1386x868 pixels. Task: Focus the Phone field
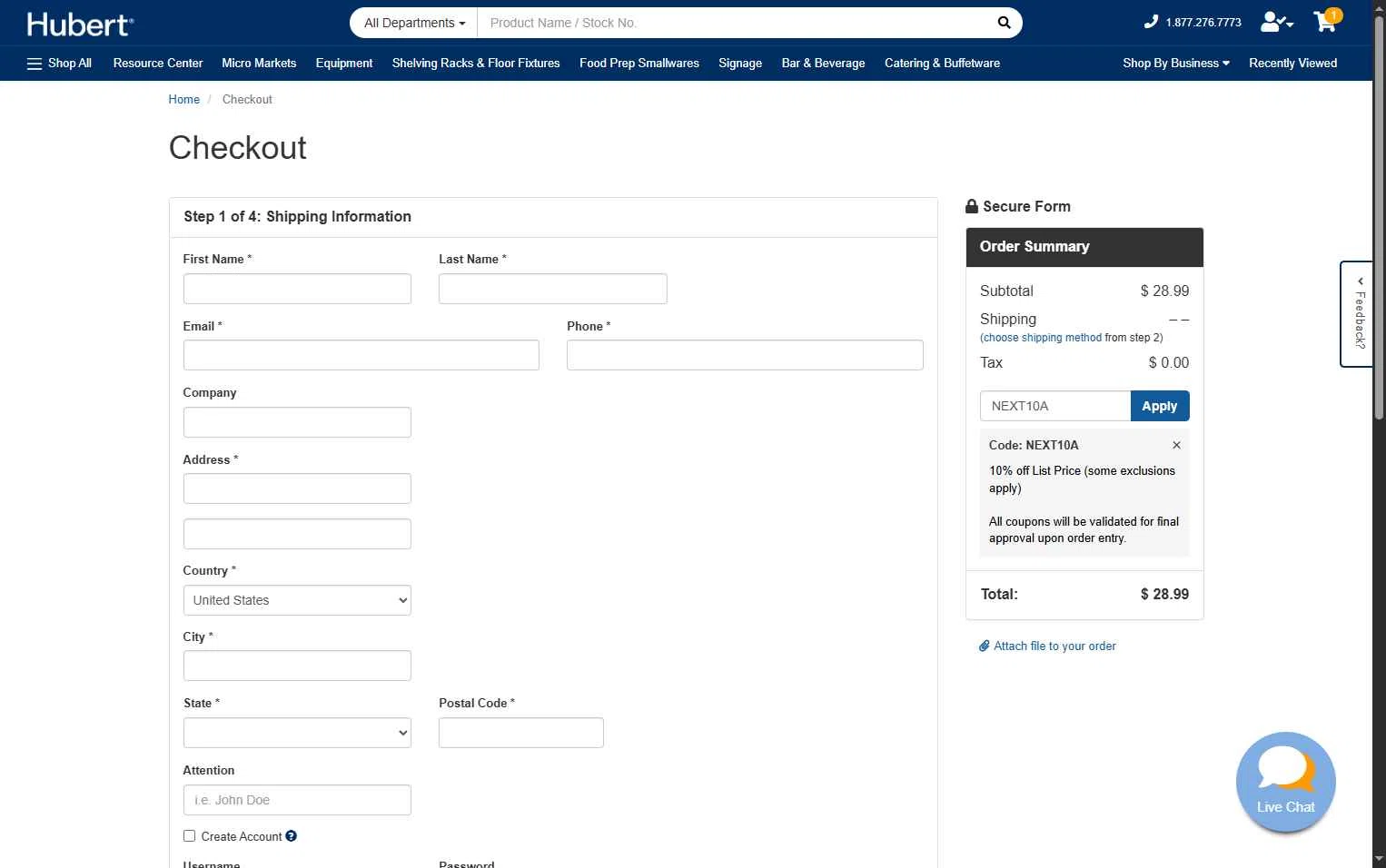[x=745, y=355]
